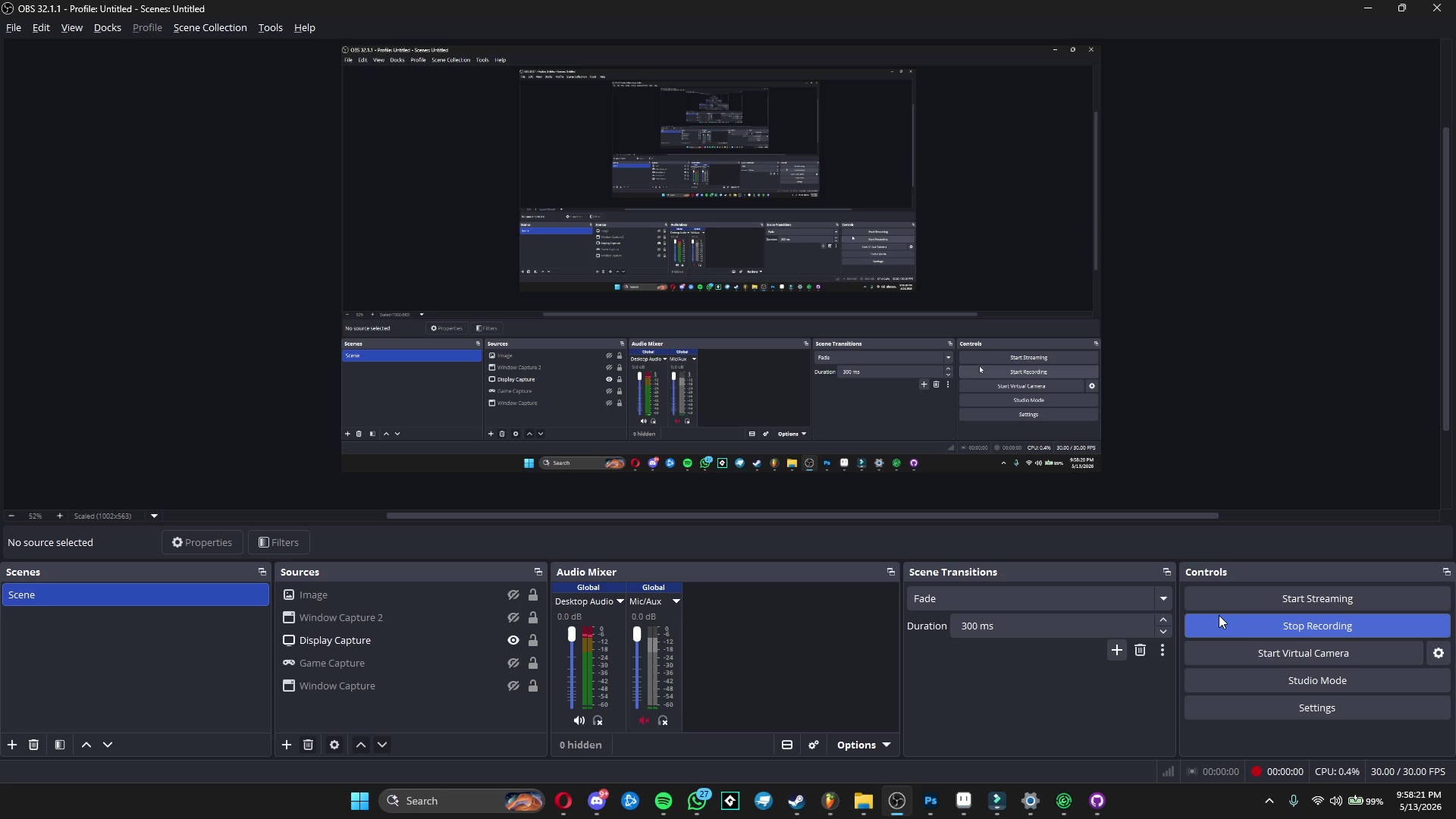Screen dimensions: 1456x819
Task: Show the Window Capture 2 source
Action: [x=513, y=617]
